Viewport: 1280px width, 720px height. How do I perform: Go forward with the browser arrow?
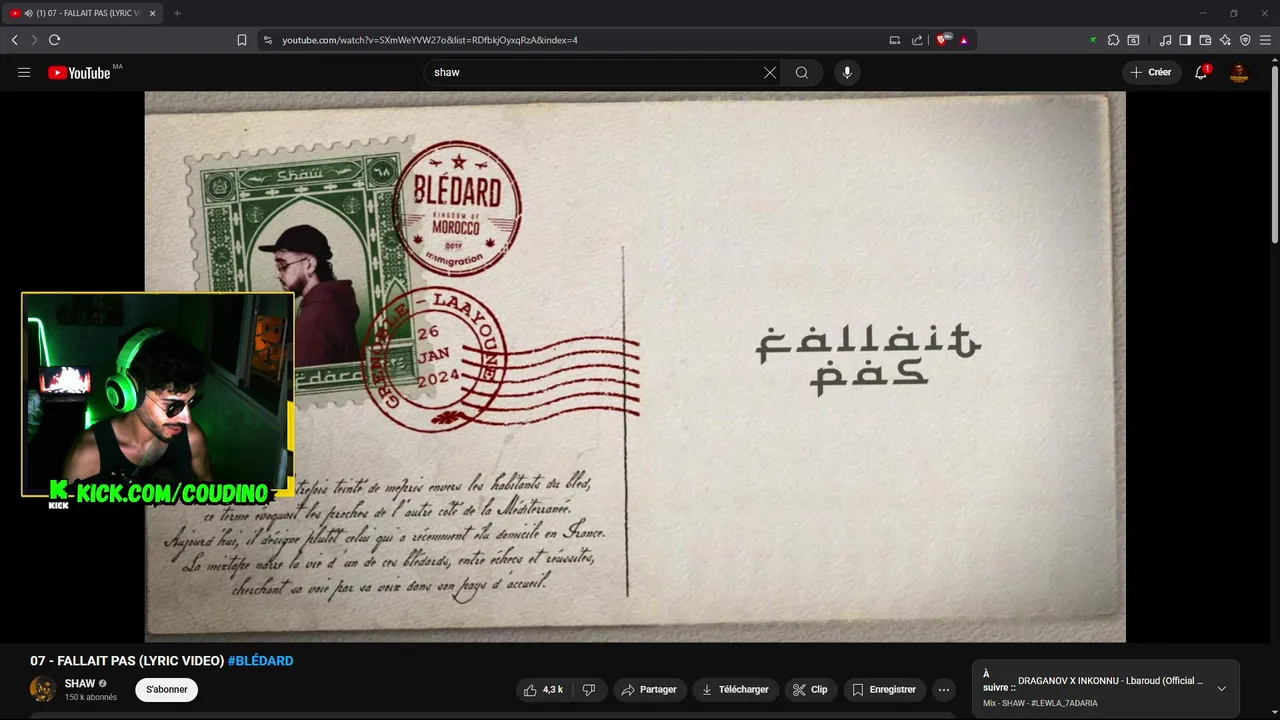point(34,40)
